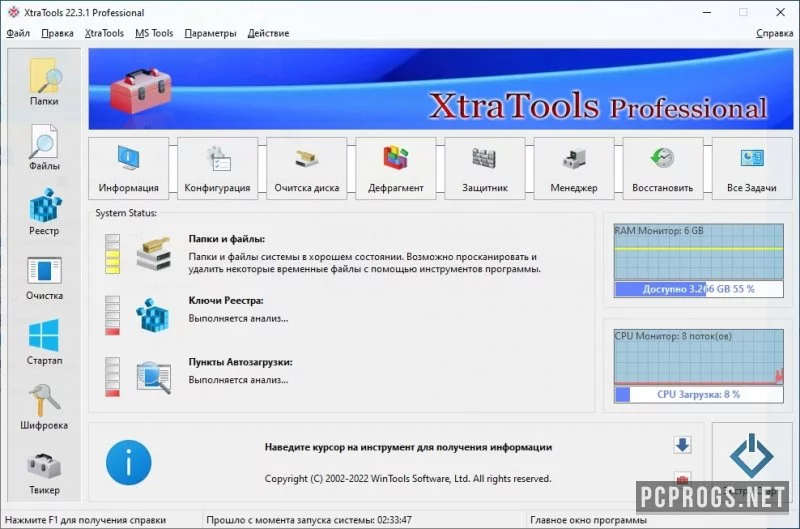Open the Правка menu
This screenshot has height=529, width=800.
(57, 33)
